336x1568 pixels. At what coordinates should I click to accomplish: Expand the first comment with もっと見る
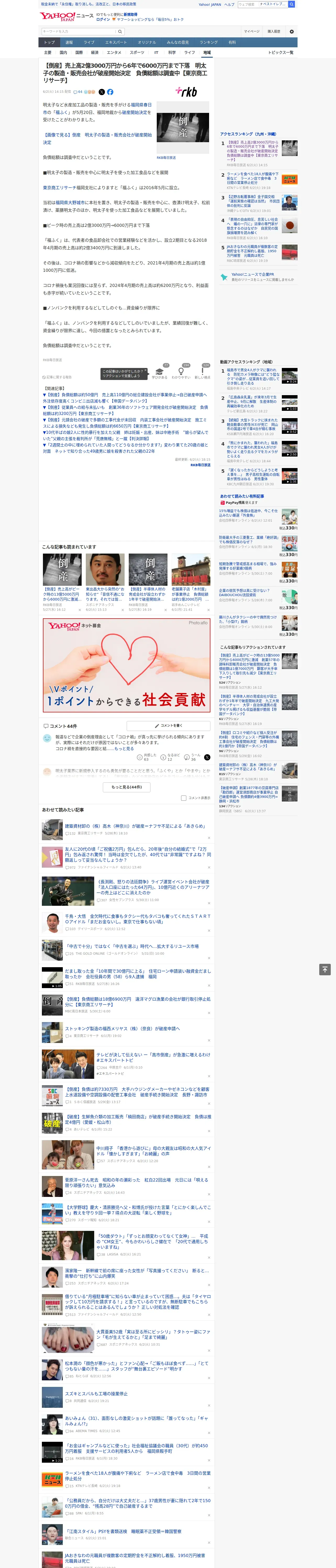coord(124,749)
